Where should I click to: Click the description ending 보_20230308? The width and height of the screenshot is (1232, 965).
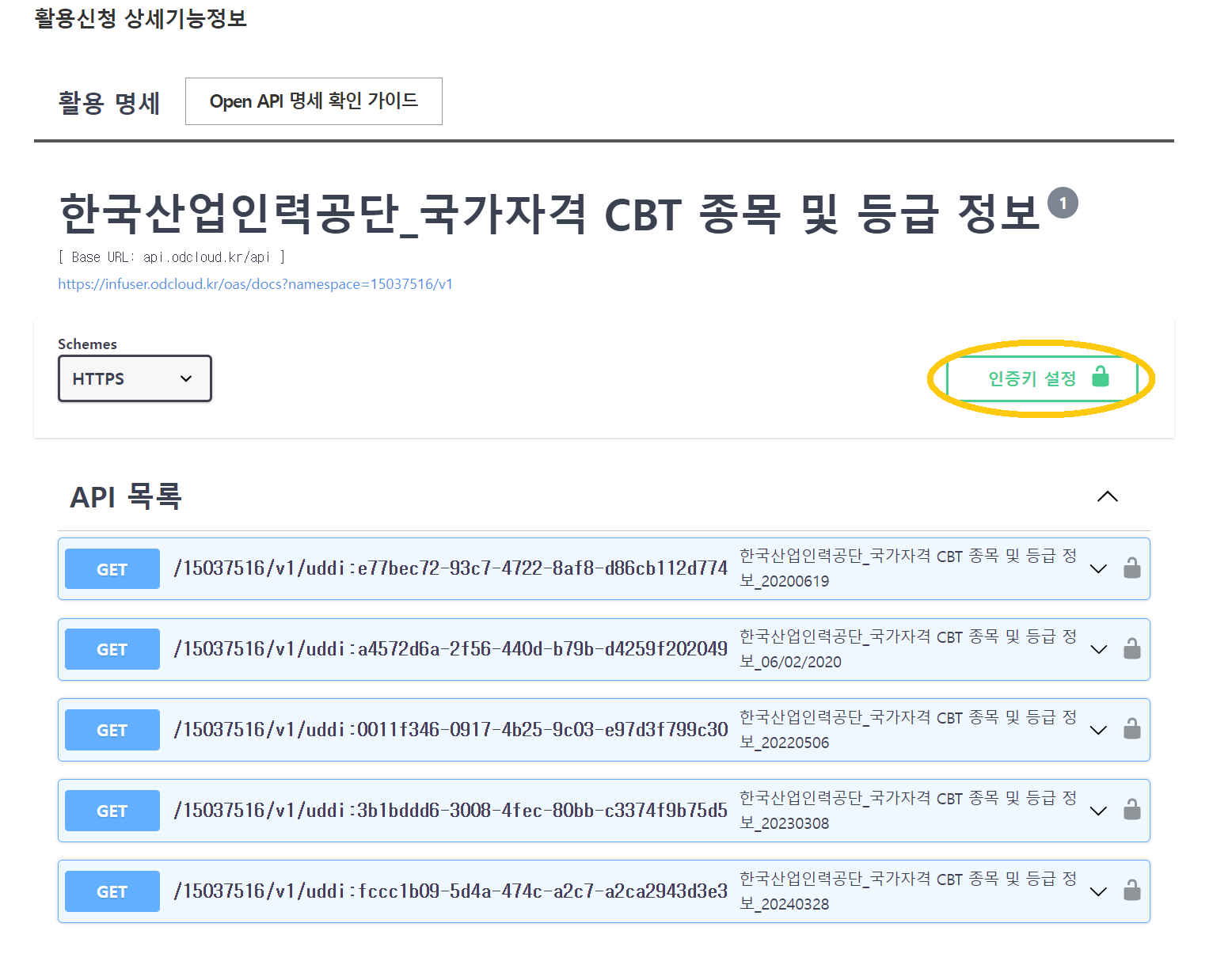pyautogui.click(x=908, y=811)
